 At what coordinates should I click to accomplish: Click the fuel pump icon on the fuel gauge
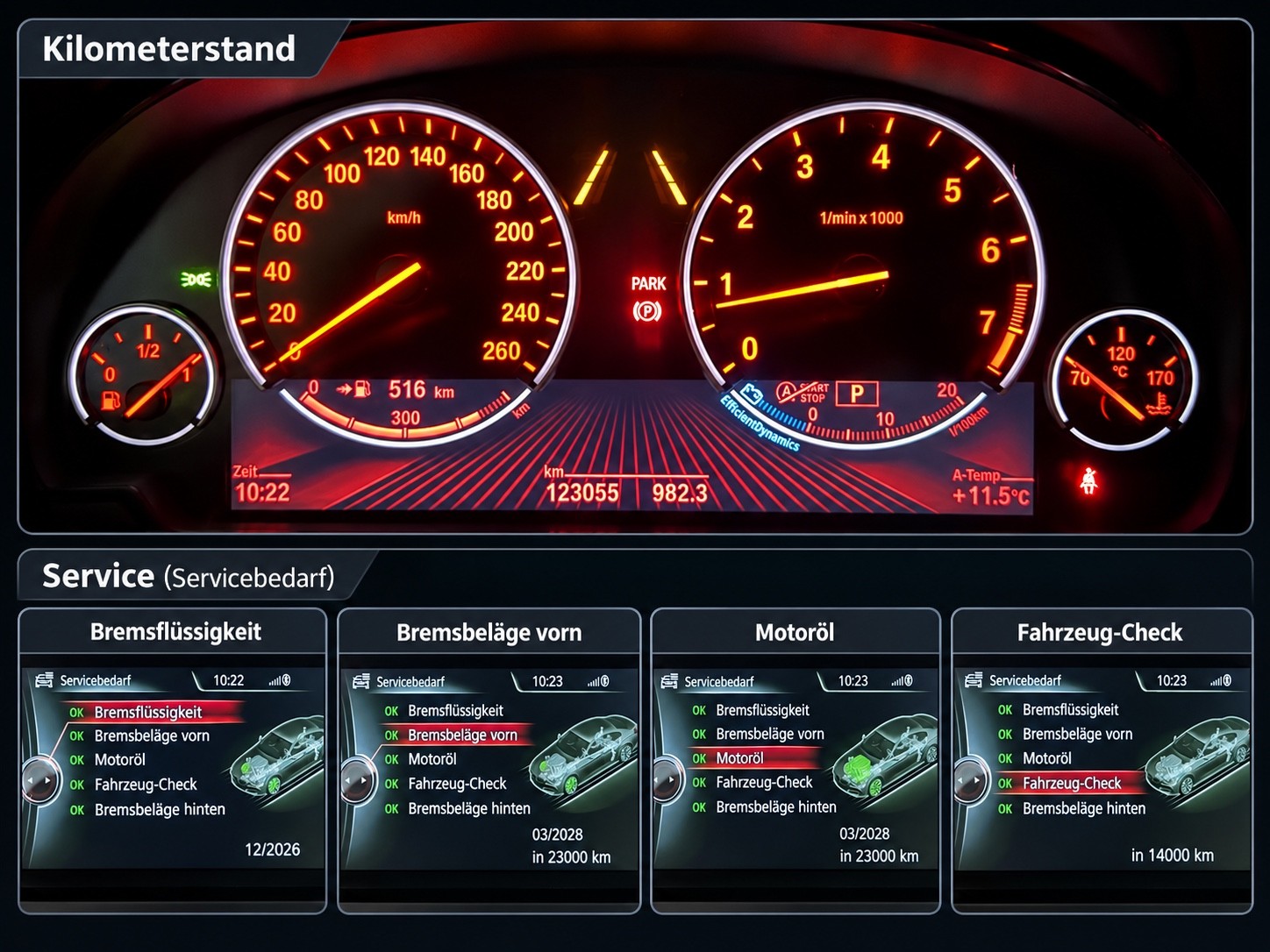click(x=111, y=400)
